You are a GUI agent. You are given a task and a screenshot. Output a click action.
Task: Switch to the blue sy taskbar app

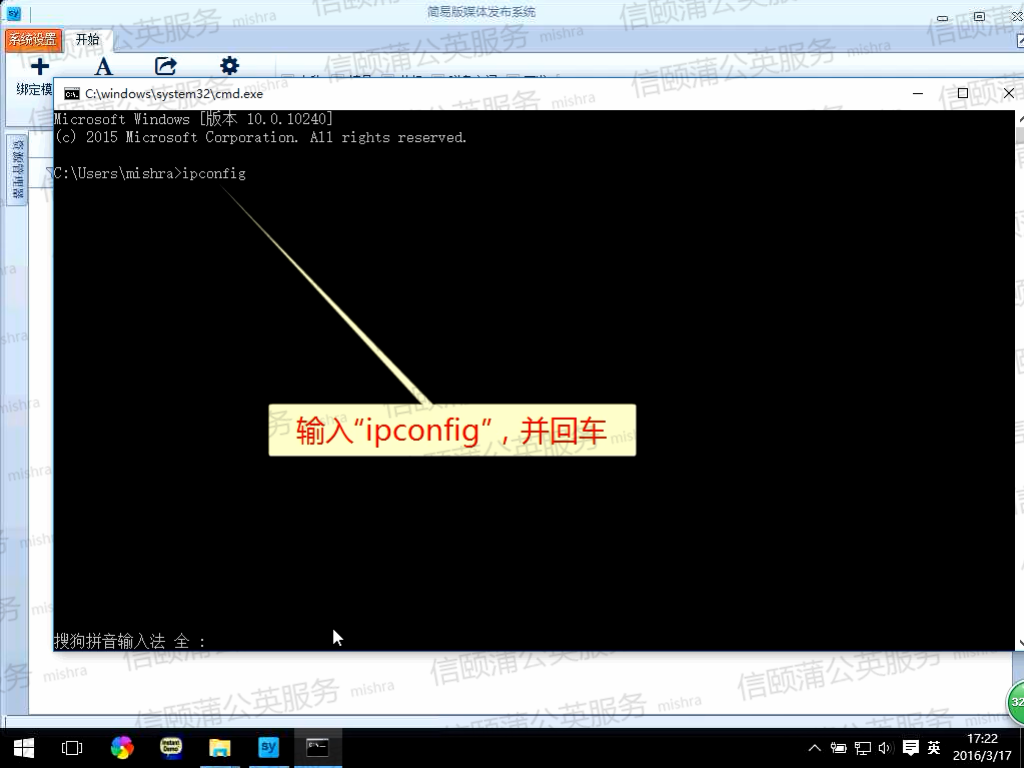tap(268, 747)
